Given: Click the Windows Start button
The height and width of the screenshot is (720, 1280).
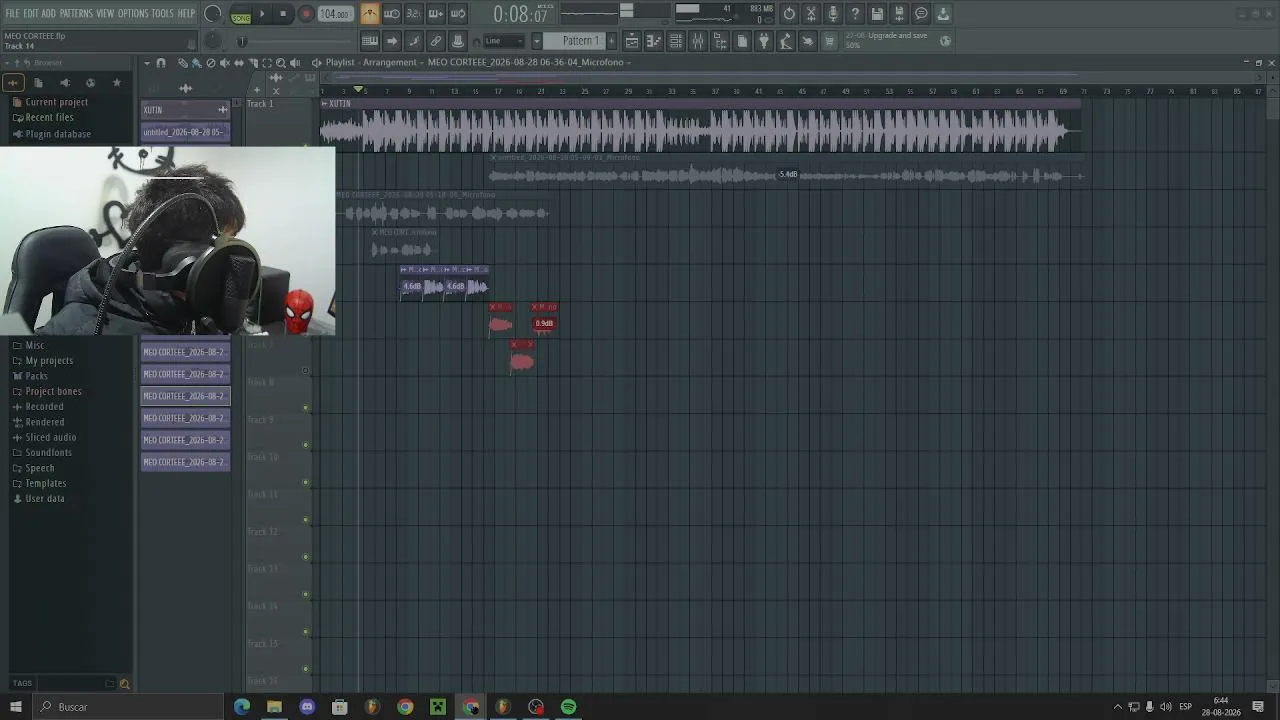Looking at the screenshot, I should (x=16, y=707).
